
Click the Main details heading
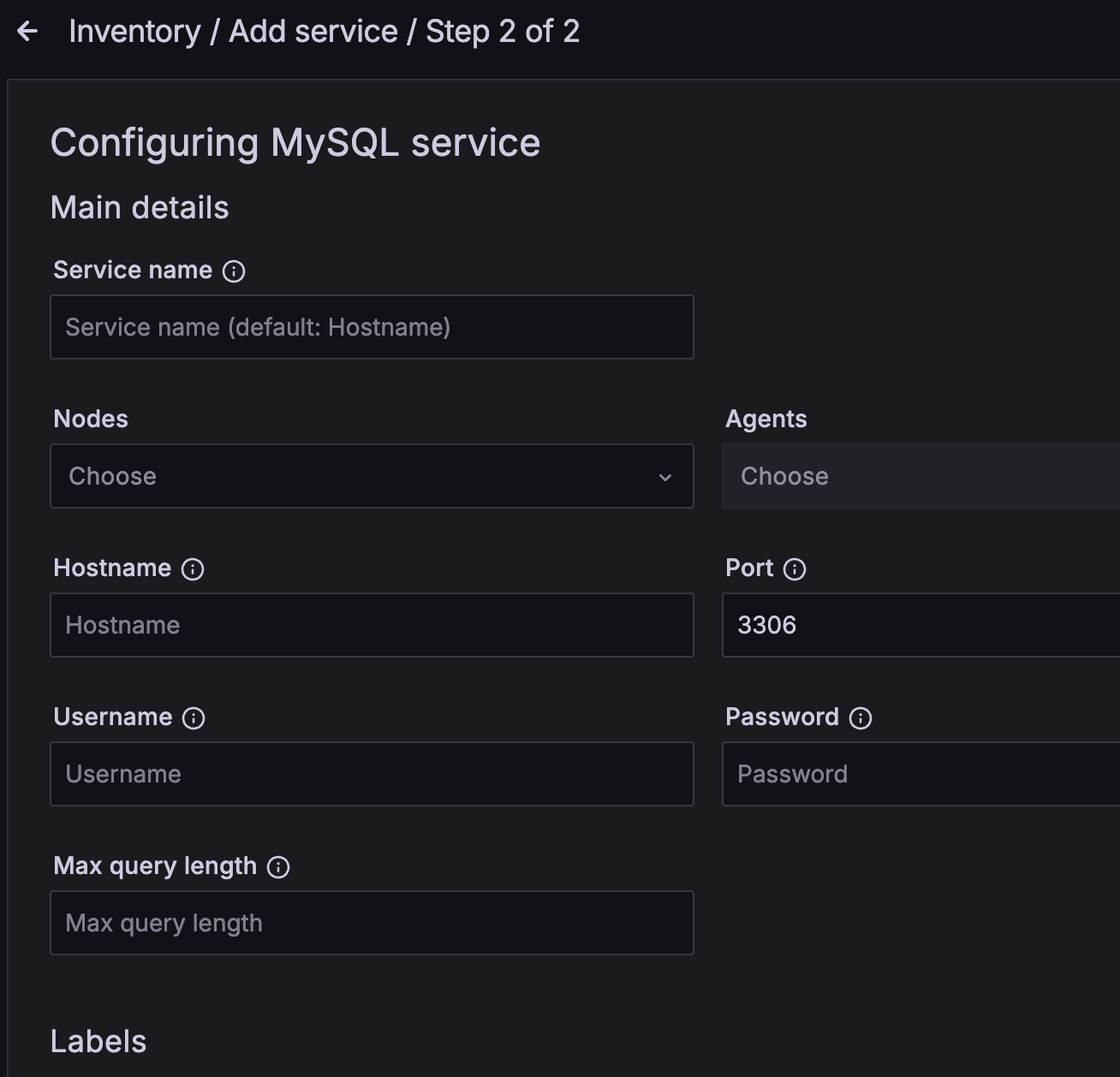(140, 208)
